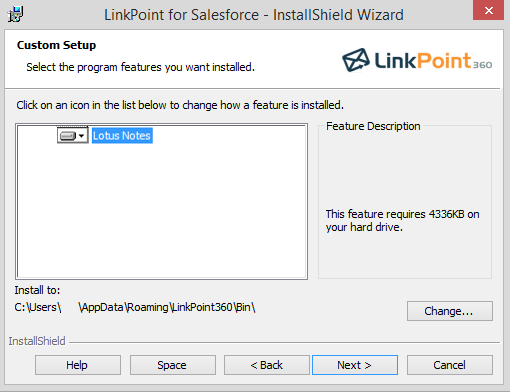Cancel the InstallShield Wizard

click(x=450, y=365)
